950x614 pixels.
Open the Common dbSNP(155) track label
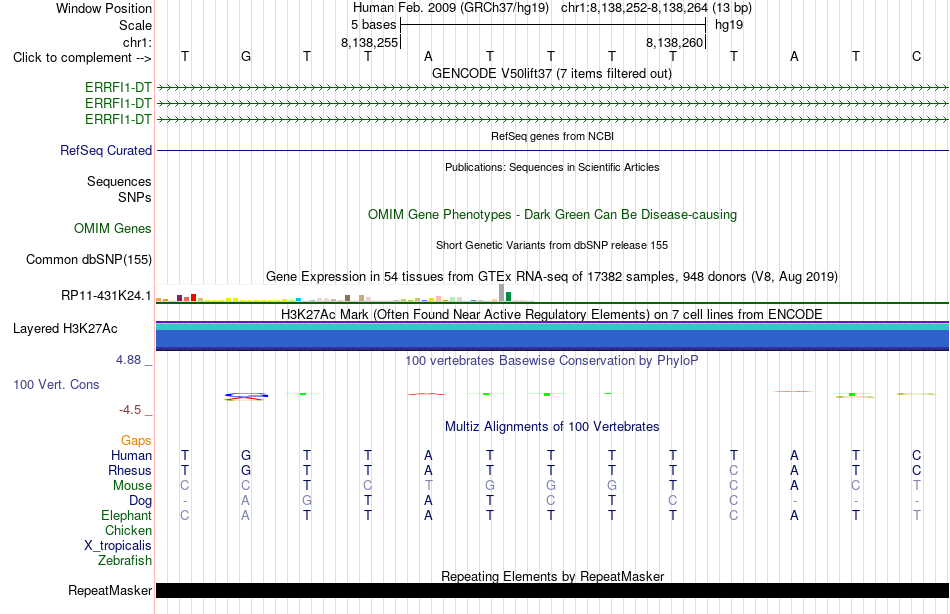click(x=89, y=259)
